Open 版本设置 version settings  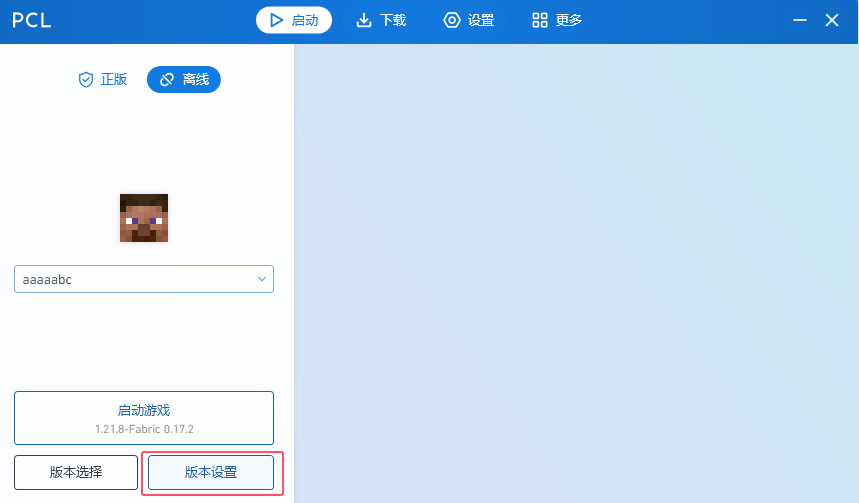coord(211,472)
